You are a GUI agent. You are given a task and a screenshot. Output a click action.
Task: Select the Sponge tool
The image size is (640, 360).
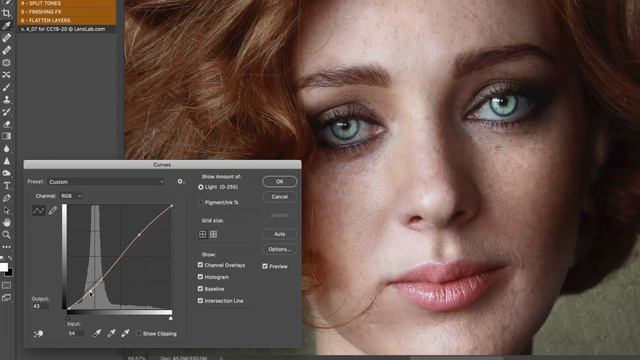6,173
